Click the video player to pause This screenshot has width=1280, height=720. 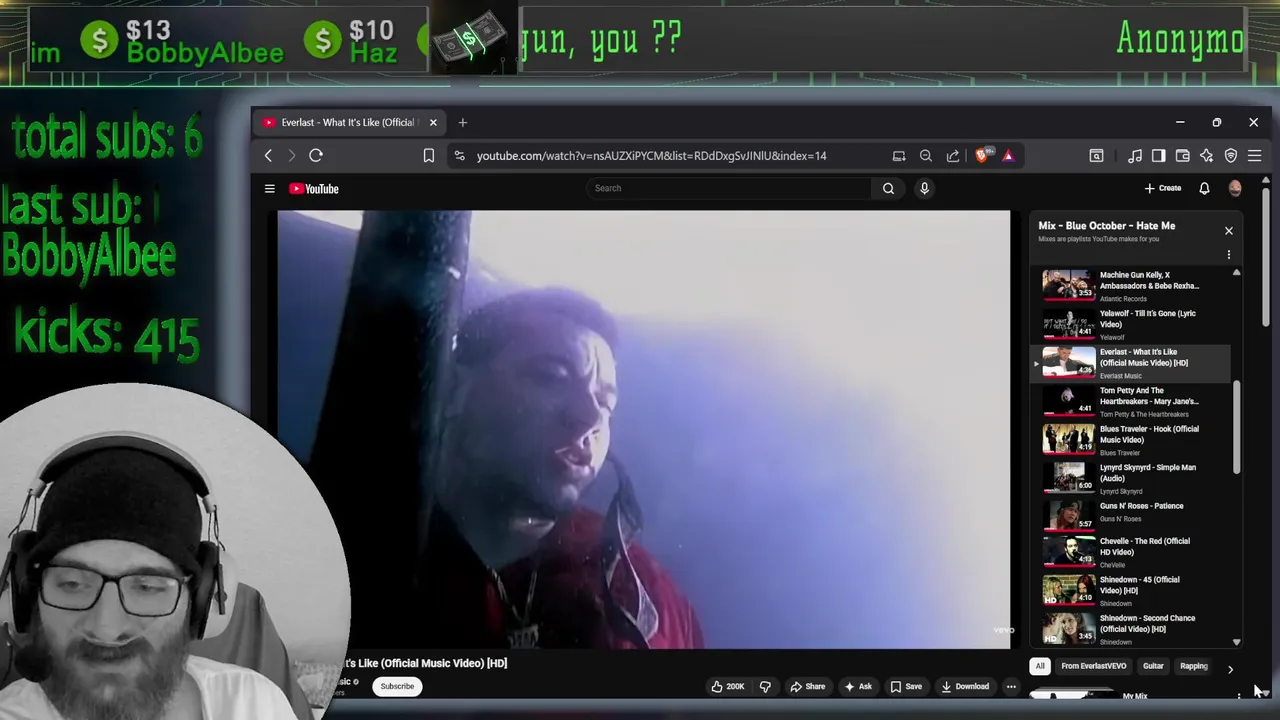tap(644, 429)
